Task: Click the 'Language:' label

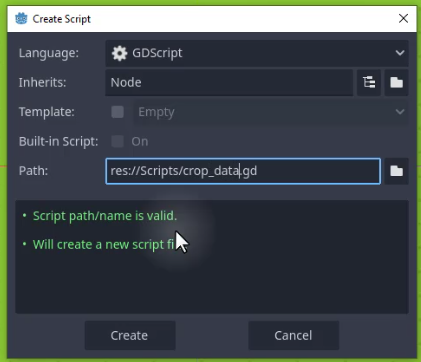Action: click(x=49, y=53)
